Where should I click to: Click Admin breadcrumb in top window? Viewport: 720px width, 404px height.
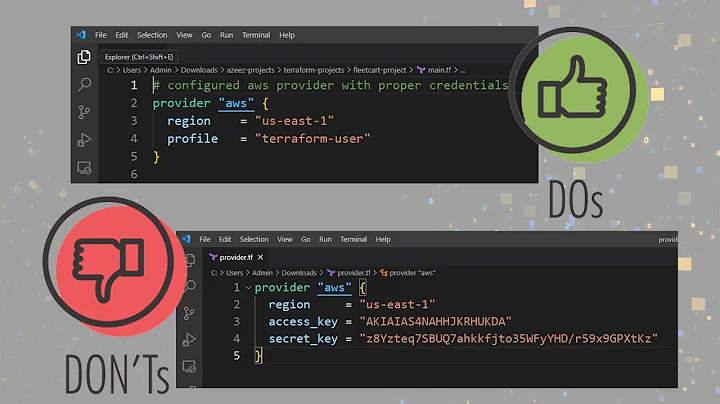pos(160,70)
